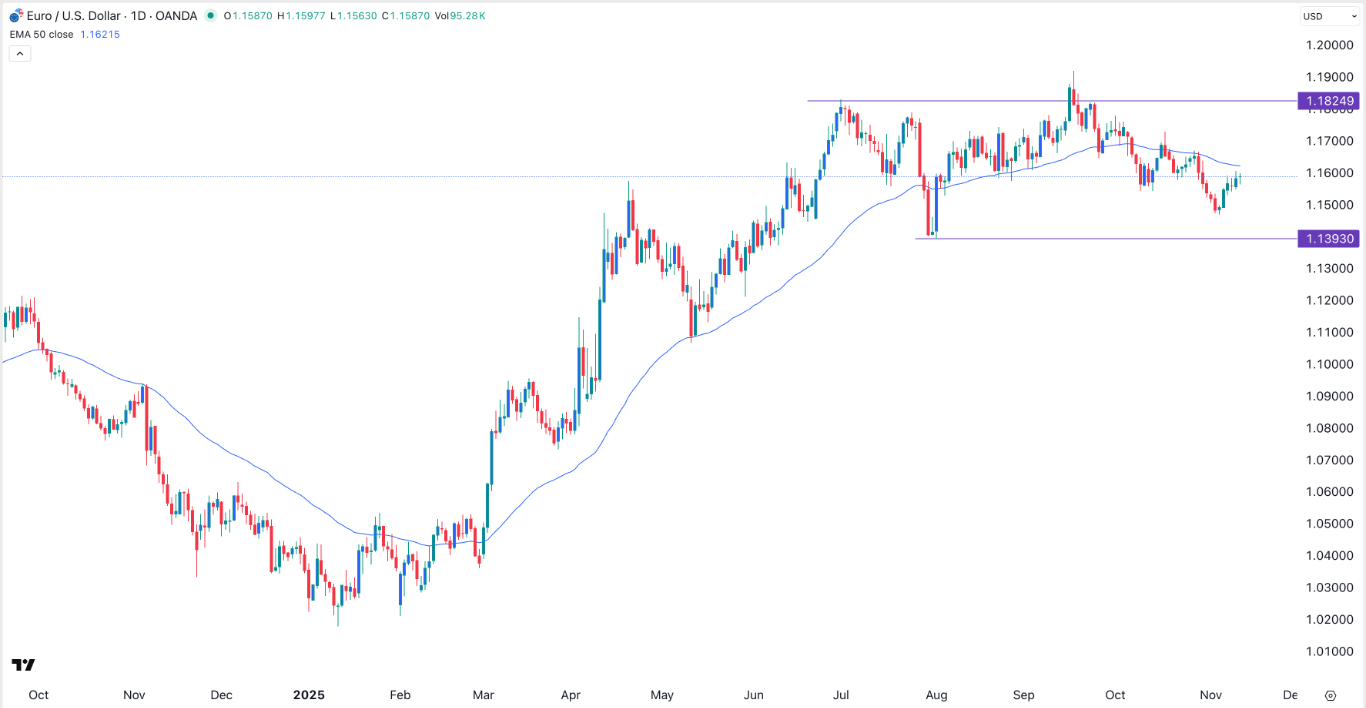Click the green market status dot in legend
Viewport: 1366px width, 708px height.
click(x=210, y=16)
